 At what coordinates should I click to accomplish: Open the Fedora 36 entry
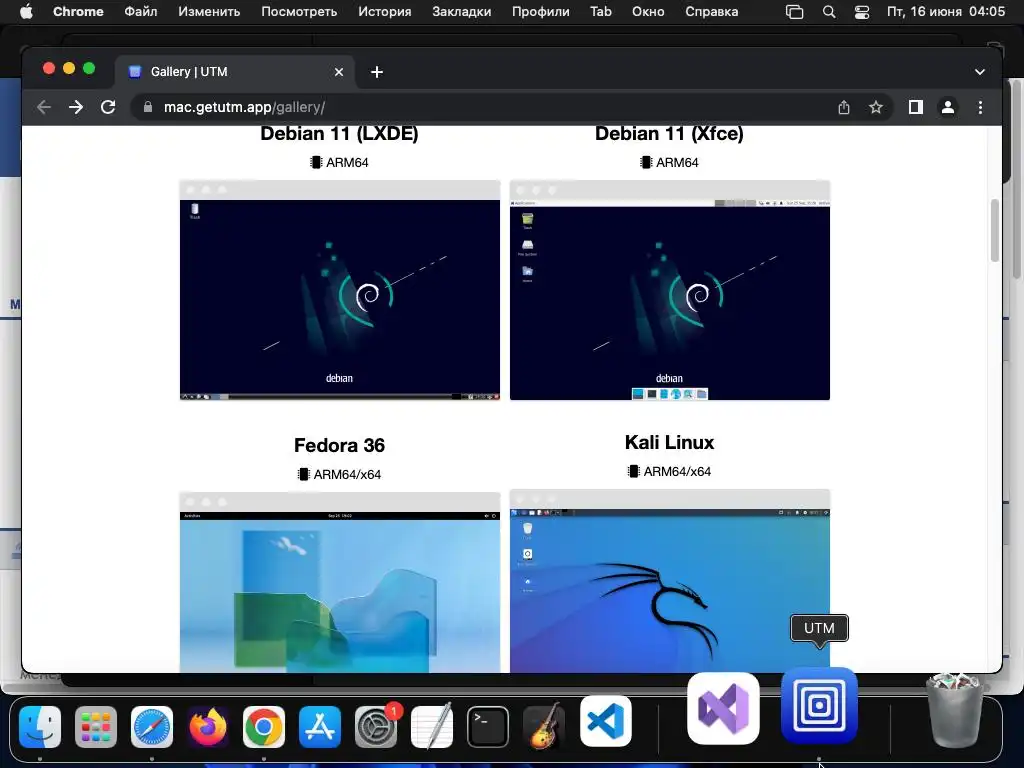click(x=340, y=445)
